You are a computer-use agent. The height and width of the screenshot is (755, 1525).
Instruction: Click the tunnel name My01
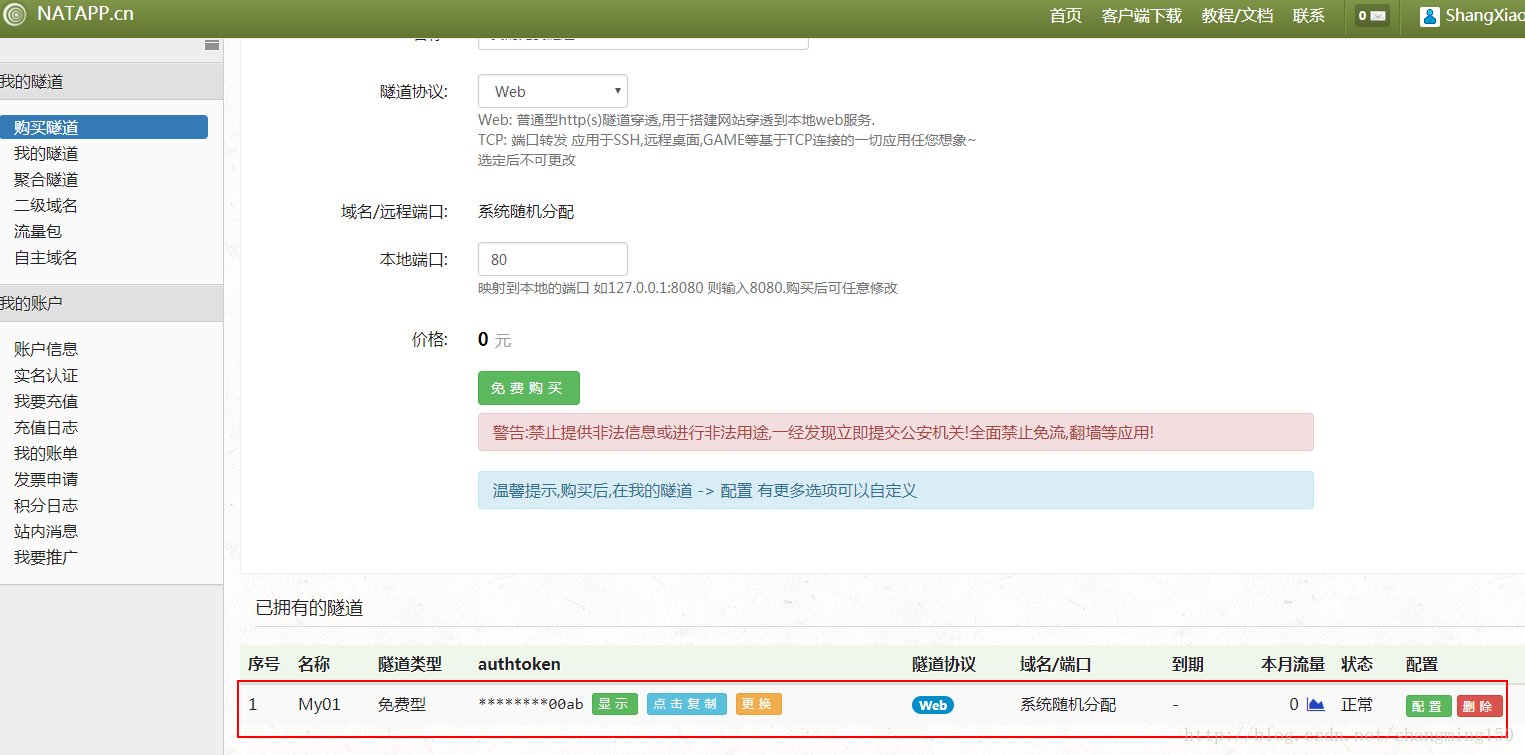319,704
